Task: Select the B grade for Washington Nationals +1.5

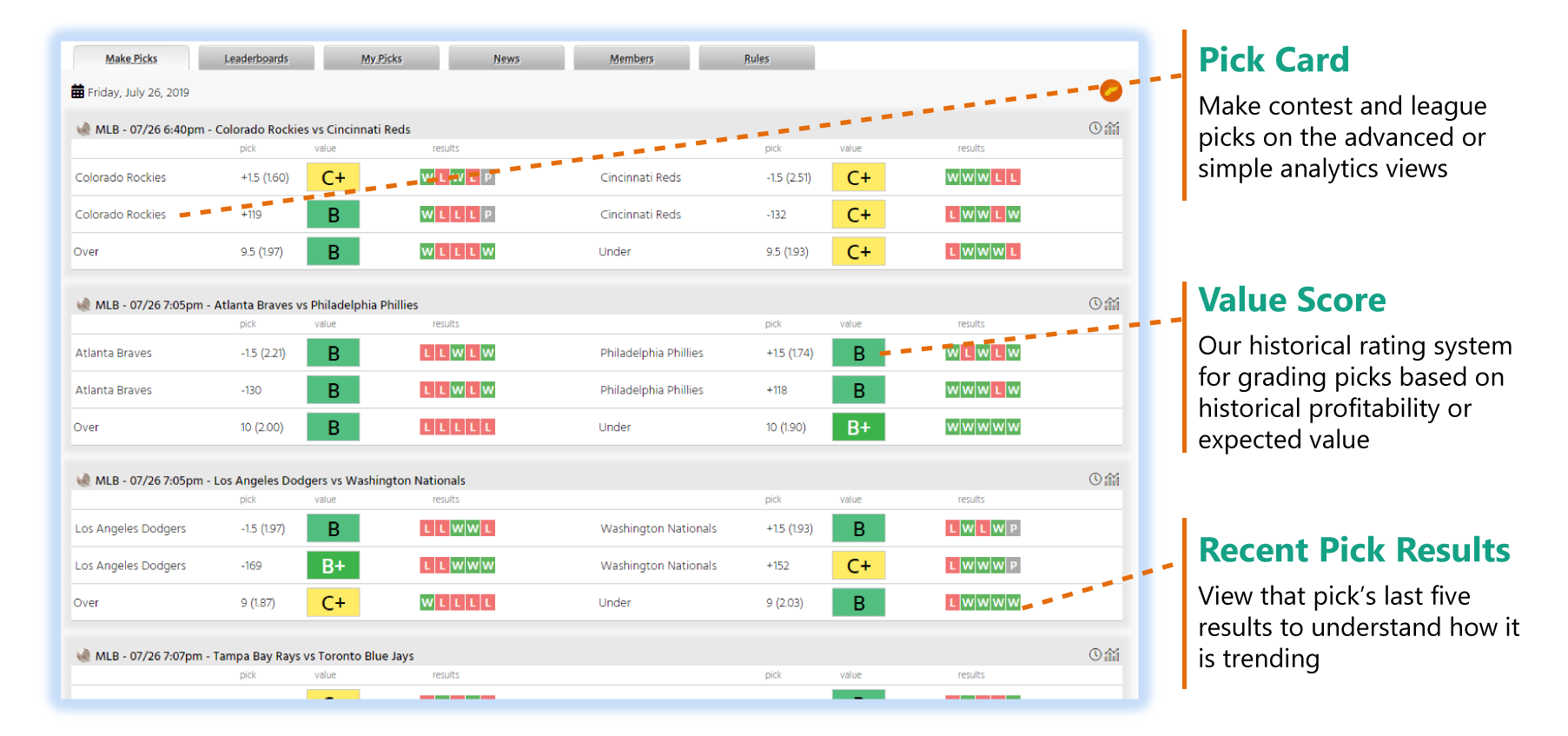Action: pyautogui.click(x=858, y=528)
